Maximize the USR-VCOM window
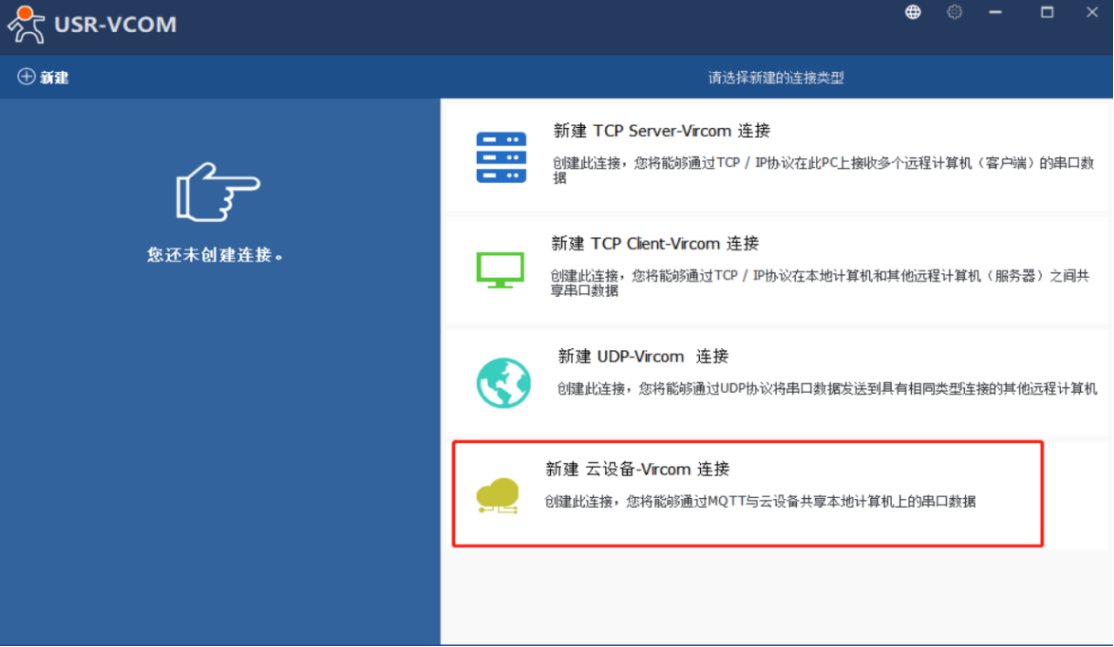Image resolution: width=1114 pixels, height=647 pixels. click(x=1047, y=12)
